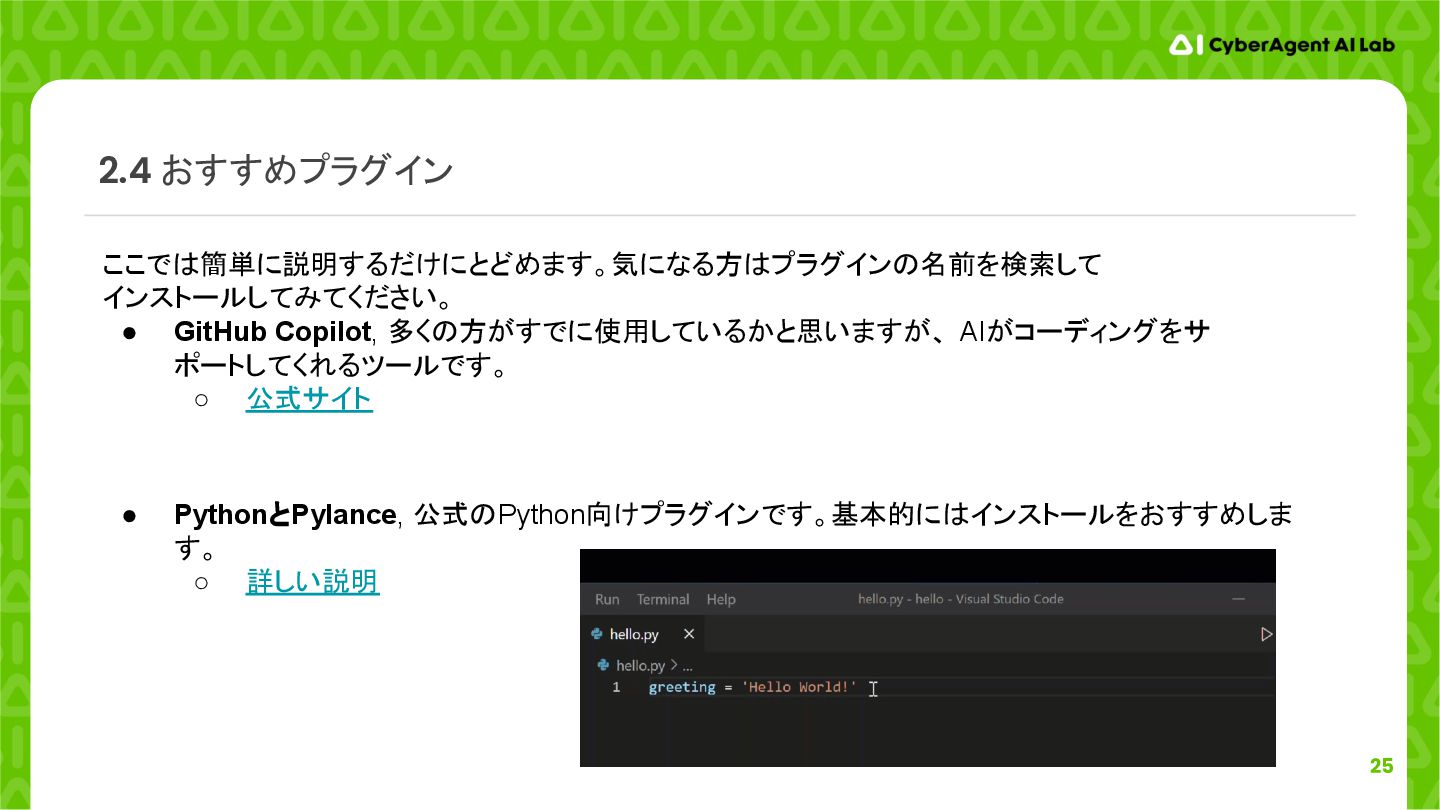Click the greeting variable in code
This screenshot has width=1440, height=810.
click(682, 687)
